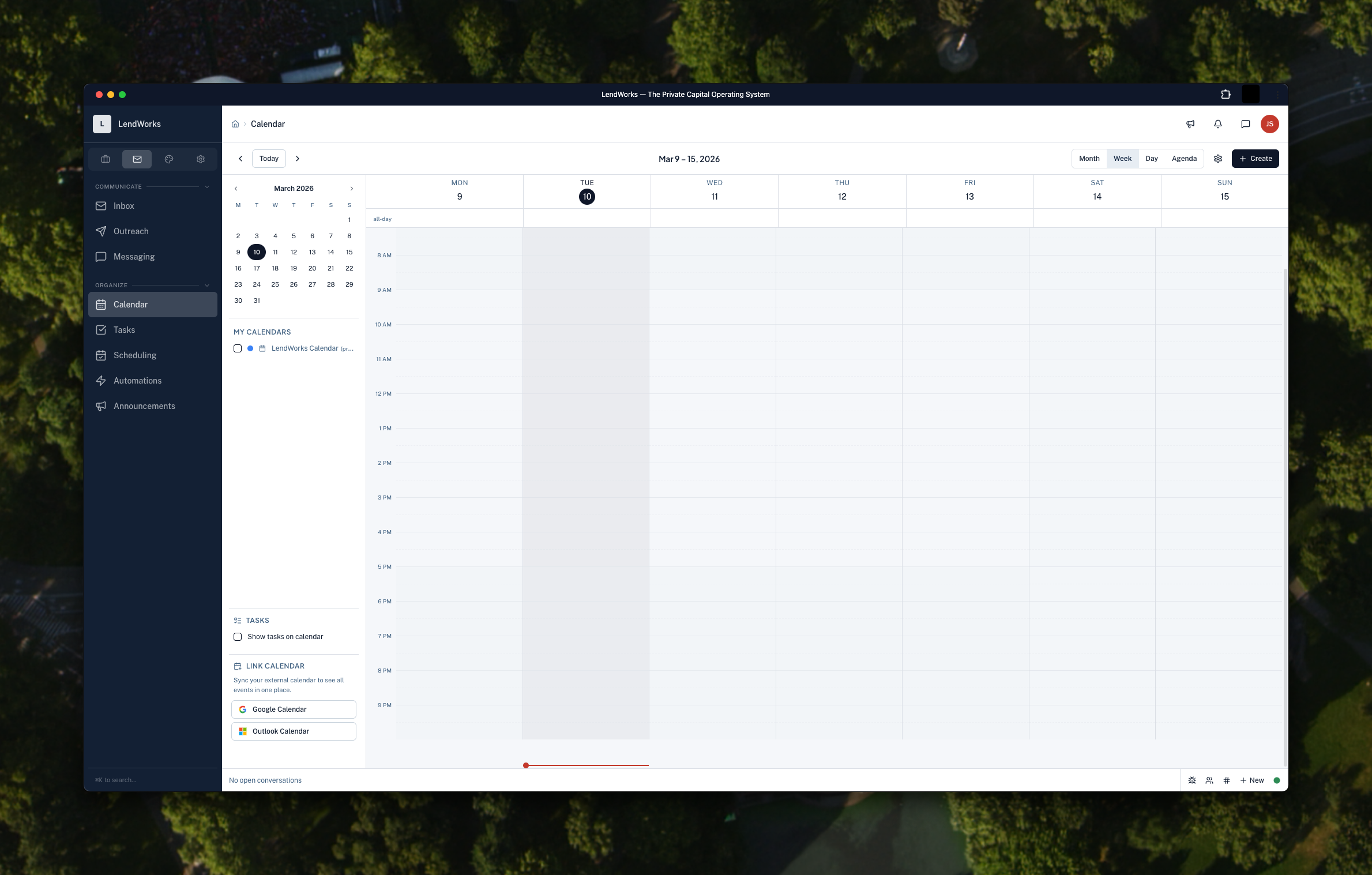
Task: Click the bug report icon in footer
Action: tap(1191, 780)
